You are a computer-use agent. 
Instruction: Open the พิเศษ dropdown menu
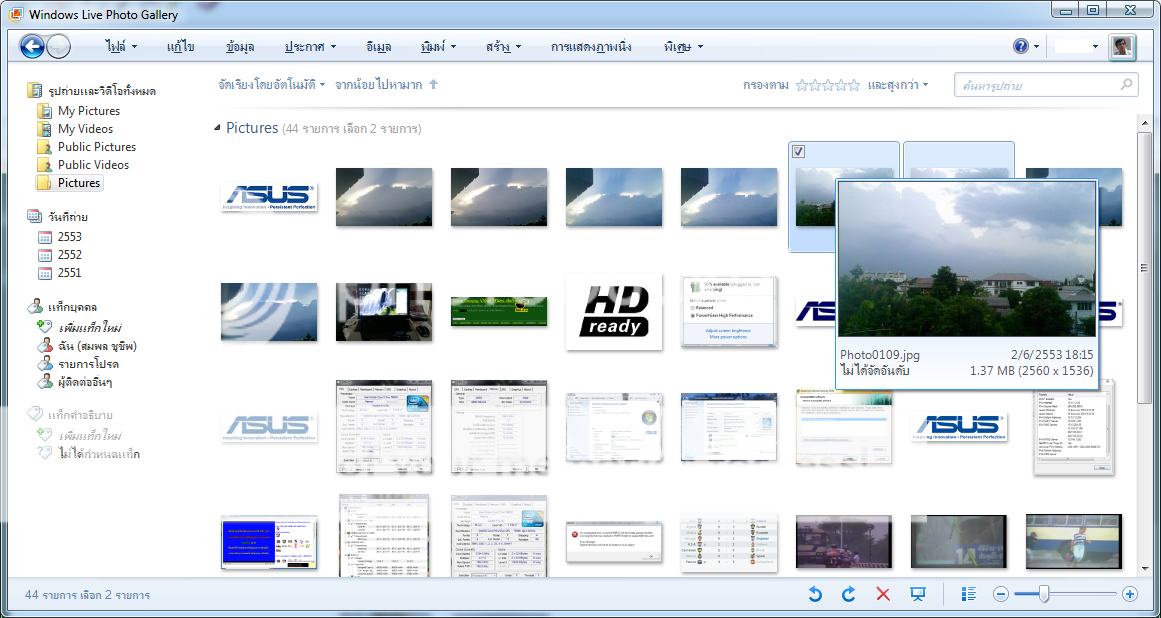[x=683, y=47]
